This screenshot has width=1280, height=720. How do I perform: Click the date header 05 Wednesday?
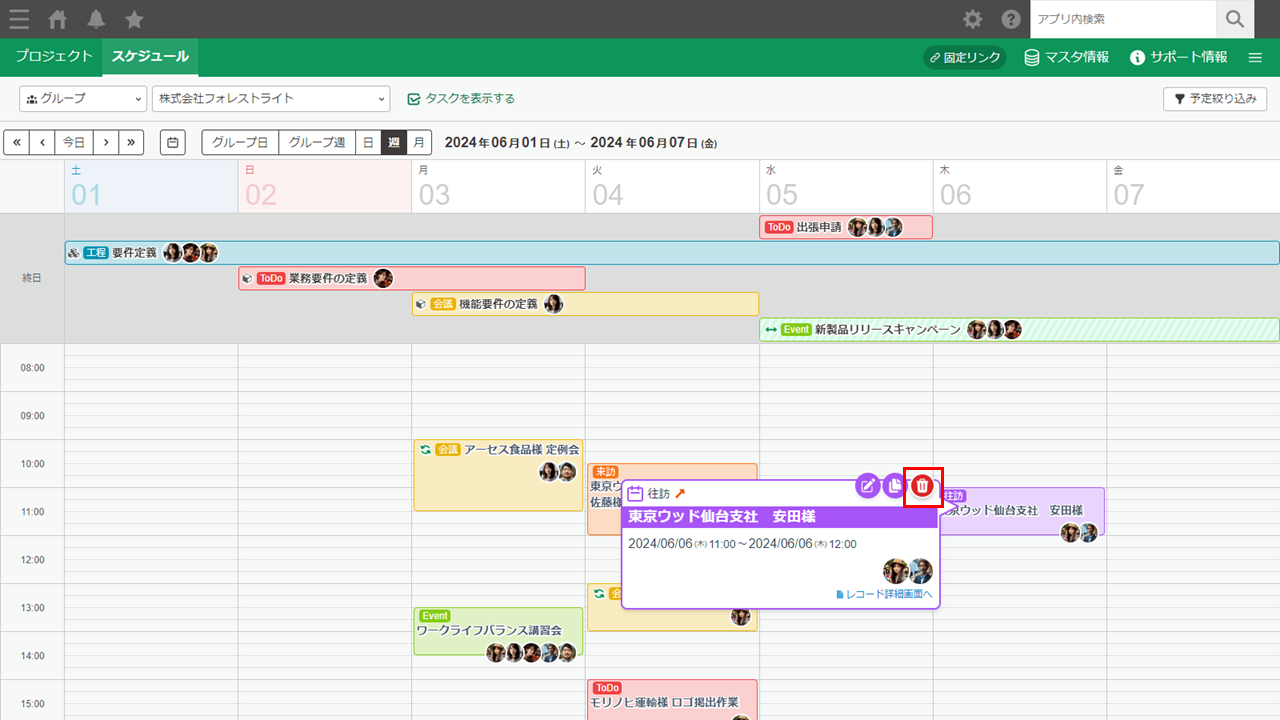[x=846, y=186]
